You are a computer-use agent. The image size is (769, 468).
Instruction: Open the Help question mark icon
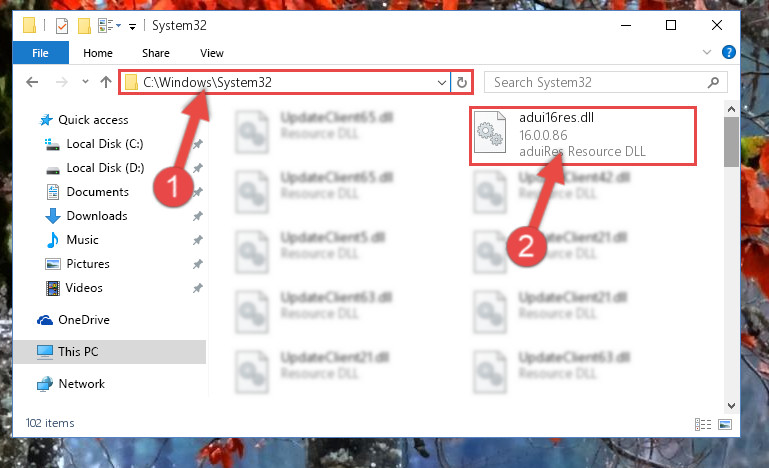click(728, 52)
